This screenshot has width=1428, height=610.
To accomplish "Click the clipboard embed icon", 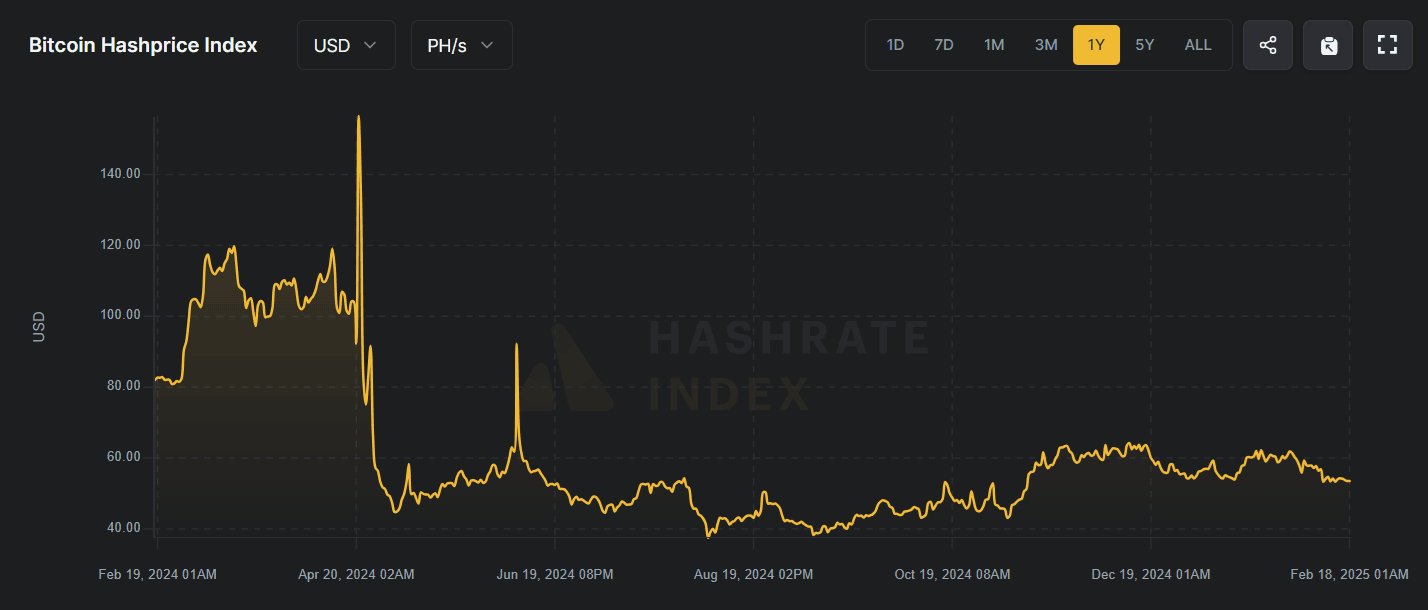I will click(1327, 45).
